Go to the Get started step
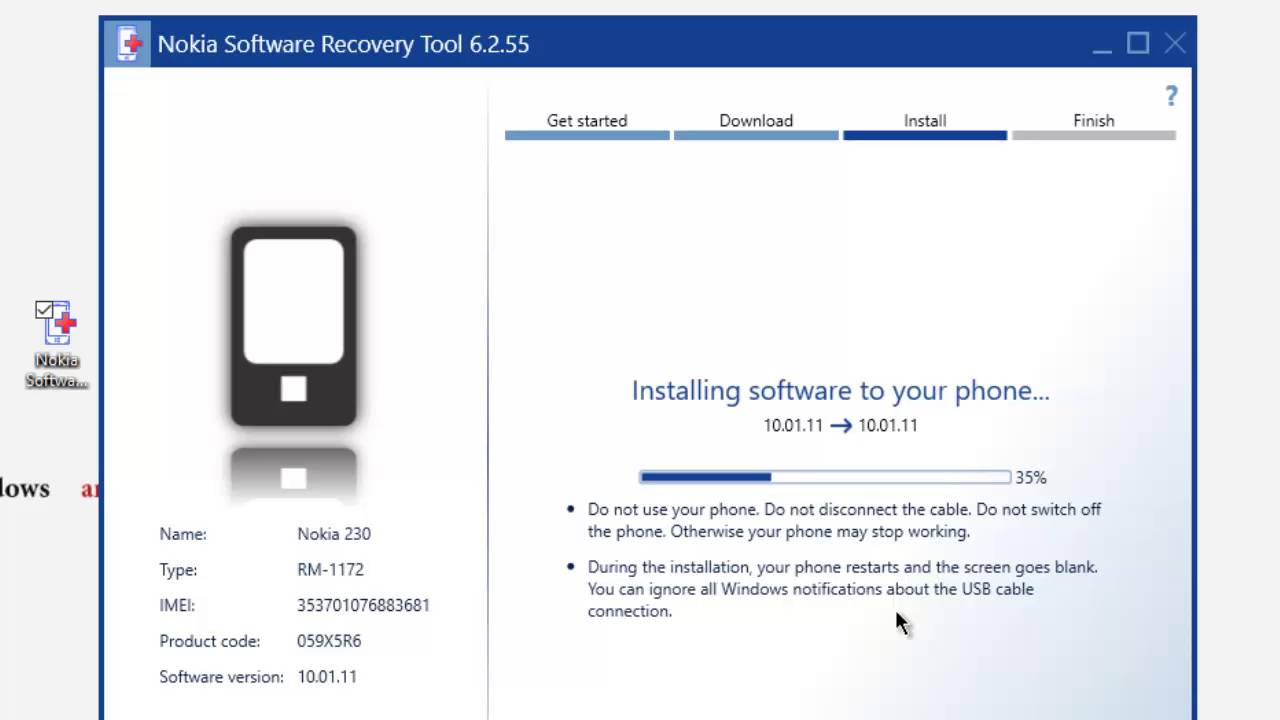Image resolution: width=1280 pixels, height=720 pixels. (587, 125)
